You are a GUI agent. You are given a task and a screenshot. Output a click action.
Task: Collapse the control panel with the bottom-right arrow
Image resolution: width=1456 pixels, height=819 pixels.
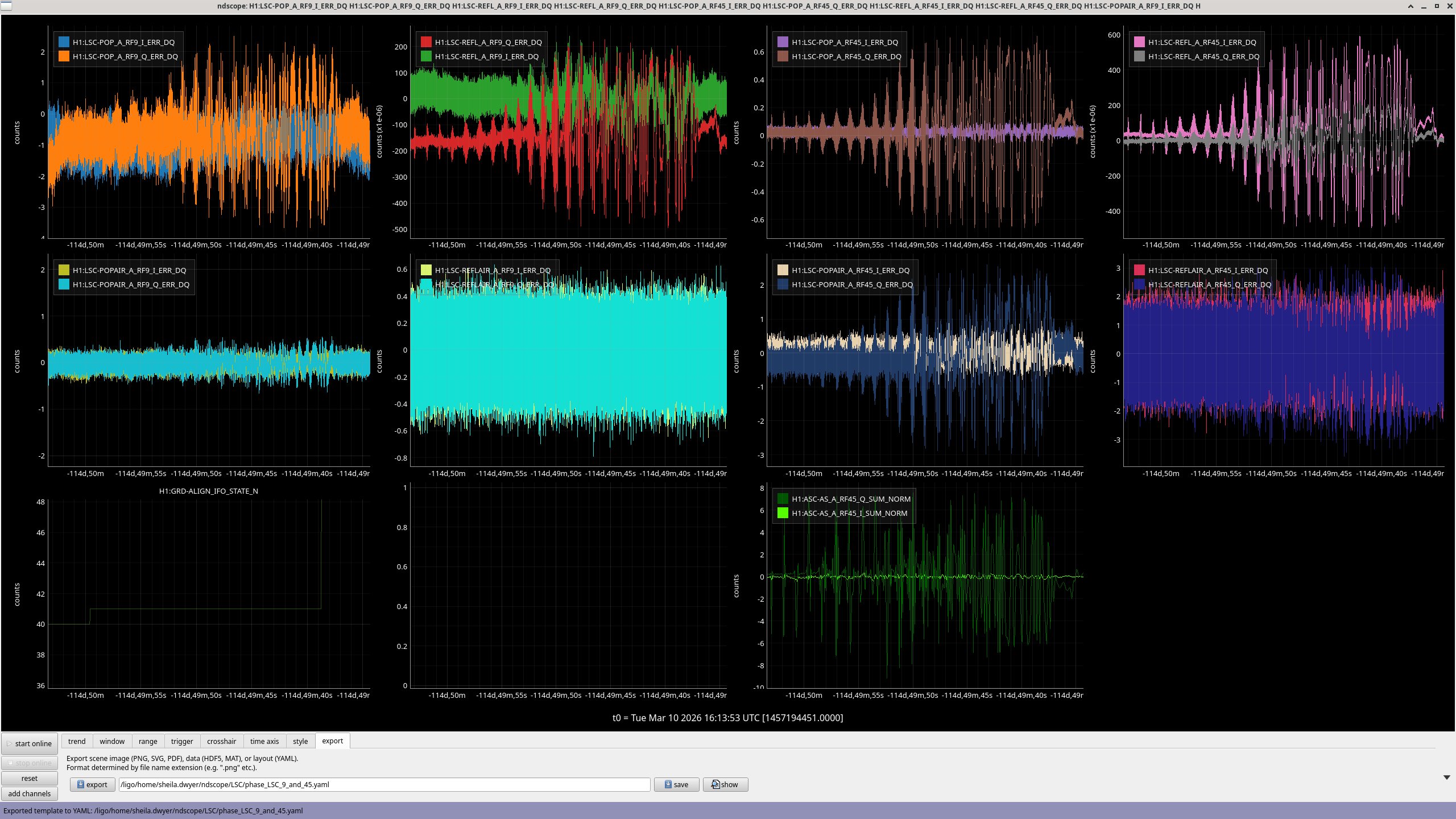[1446, 777]
